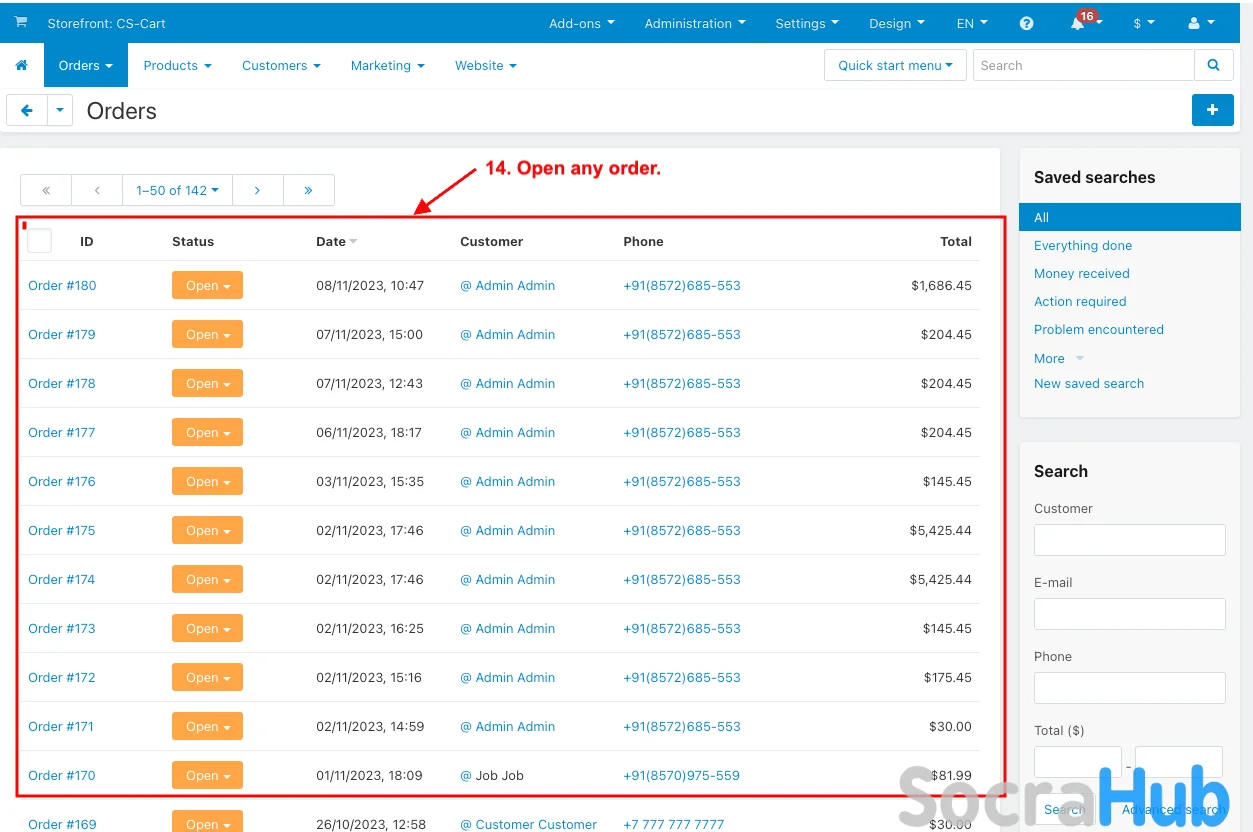Click the blue back arrow button
1253x832 pixels.
[x=27, y=111]
